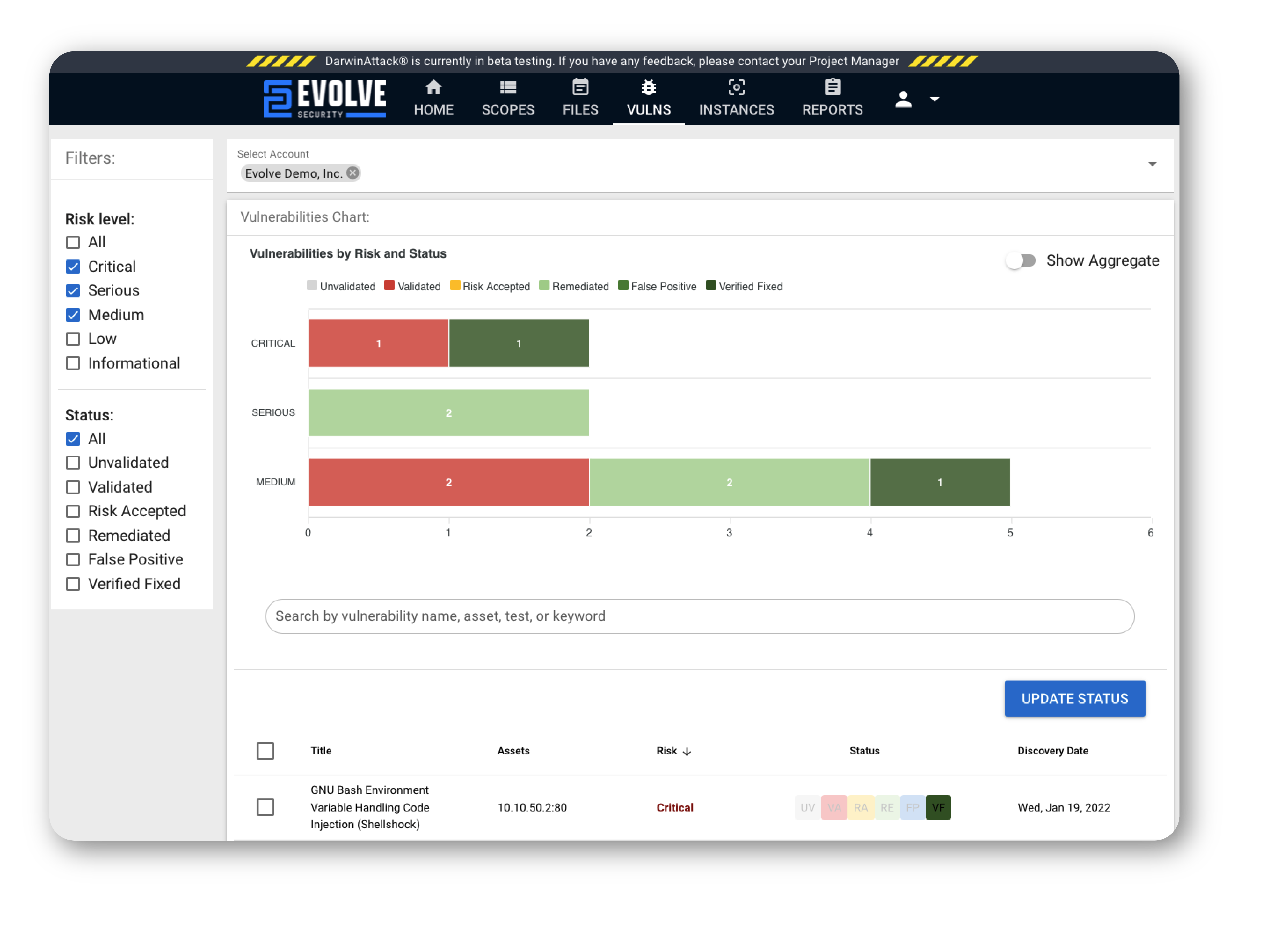Switch to the FILES tab
This screenshot has height=952, width=1276.
(x=580, y=99)
